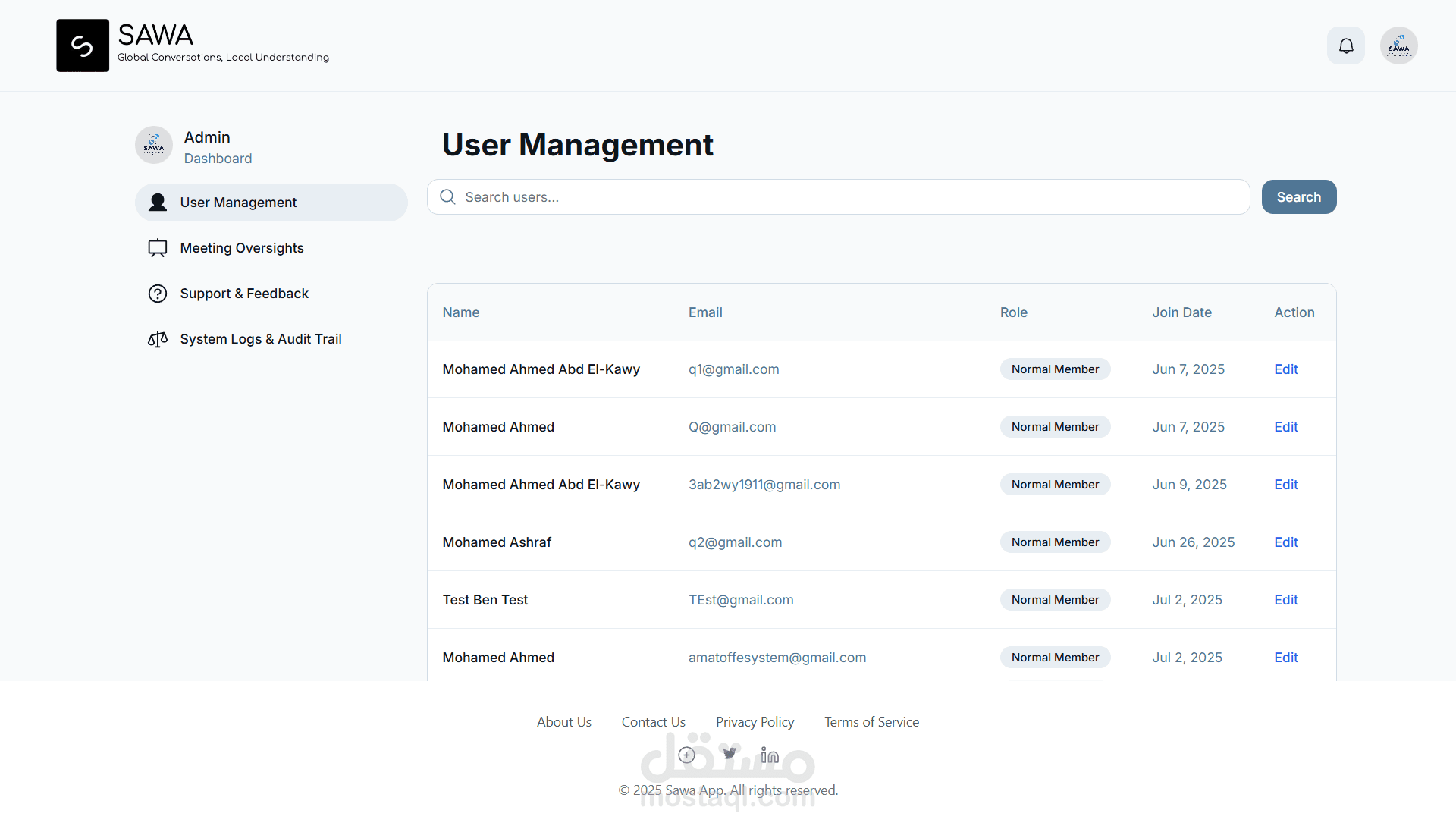Click the SAWA logo square
The image size is (1456, 829).
coord(83,46)
